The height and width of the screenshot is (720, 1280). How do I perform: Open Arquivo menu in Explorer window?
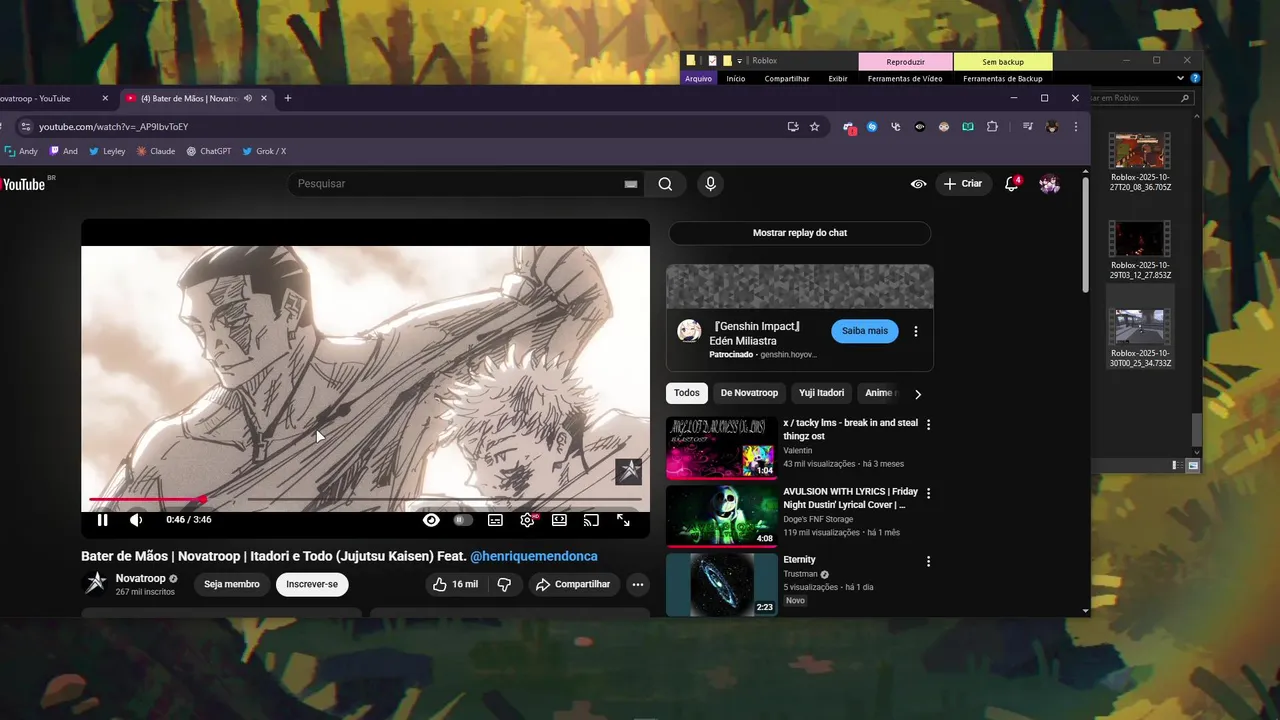point(698,78)
